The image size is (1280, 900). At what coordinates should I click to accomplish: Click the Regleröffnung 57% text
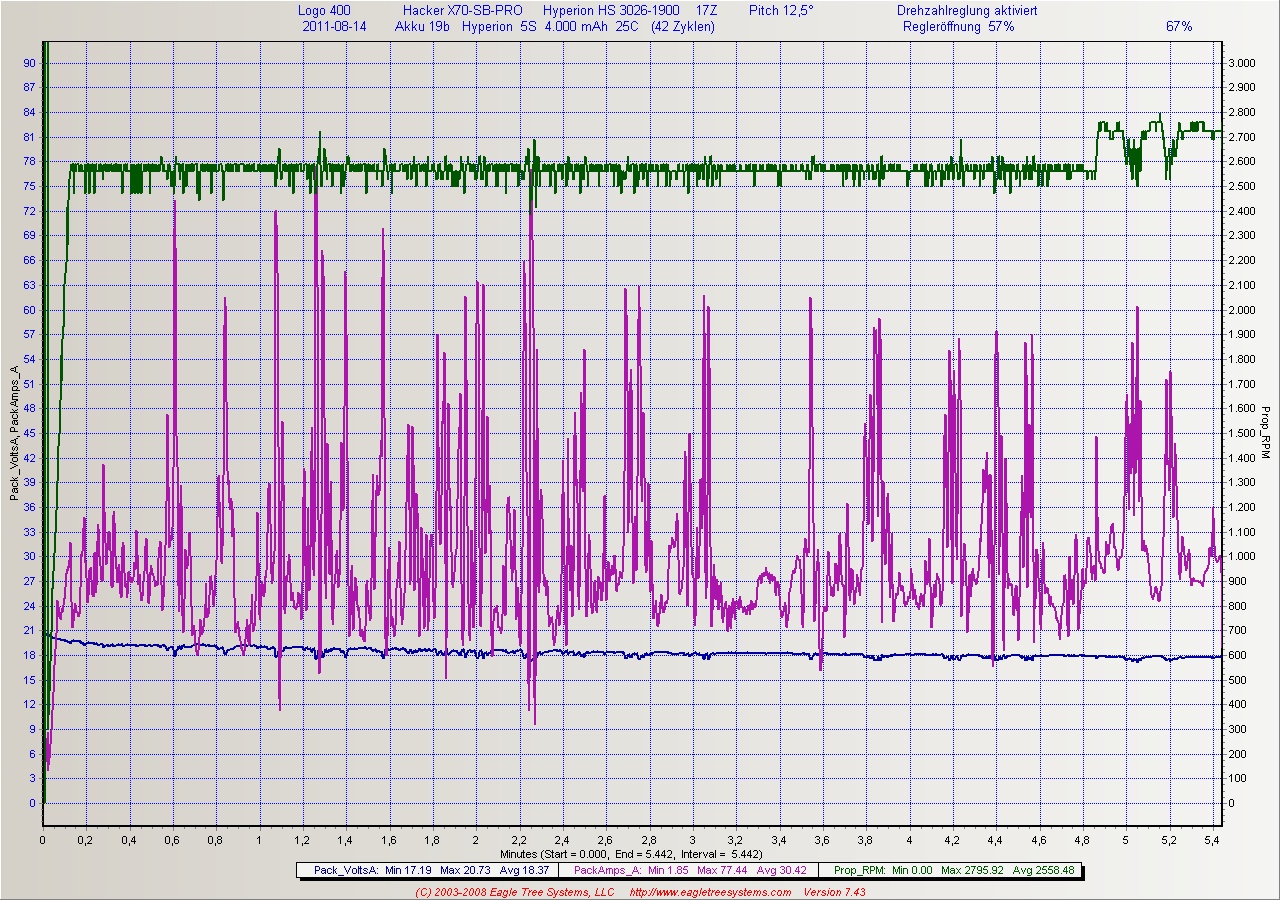(958, 27)
